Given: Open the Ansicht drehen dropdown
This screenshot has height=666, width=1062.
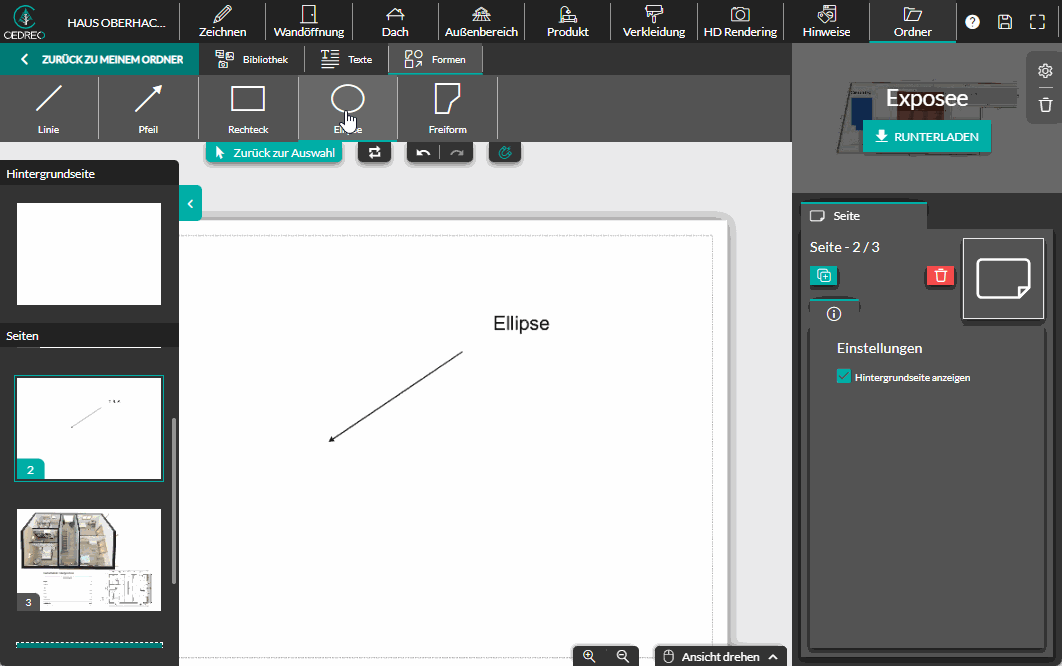Looking at the screenshot, I should pos(719,656).
